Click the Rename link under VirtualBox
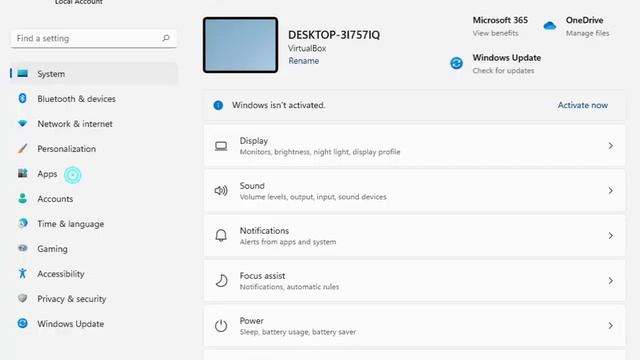Viewport: 640px width, 360px height. 304,61
